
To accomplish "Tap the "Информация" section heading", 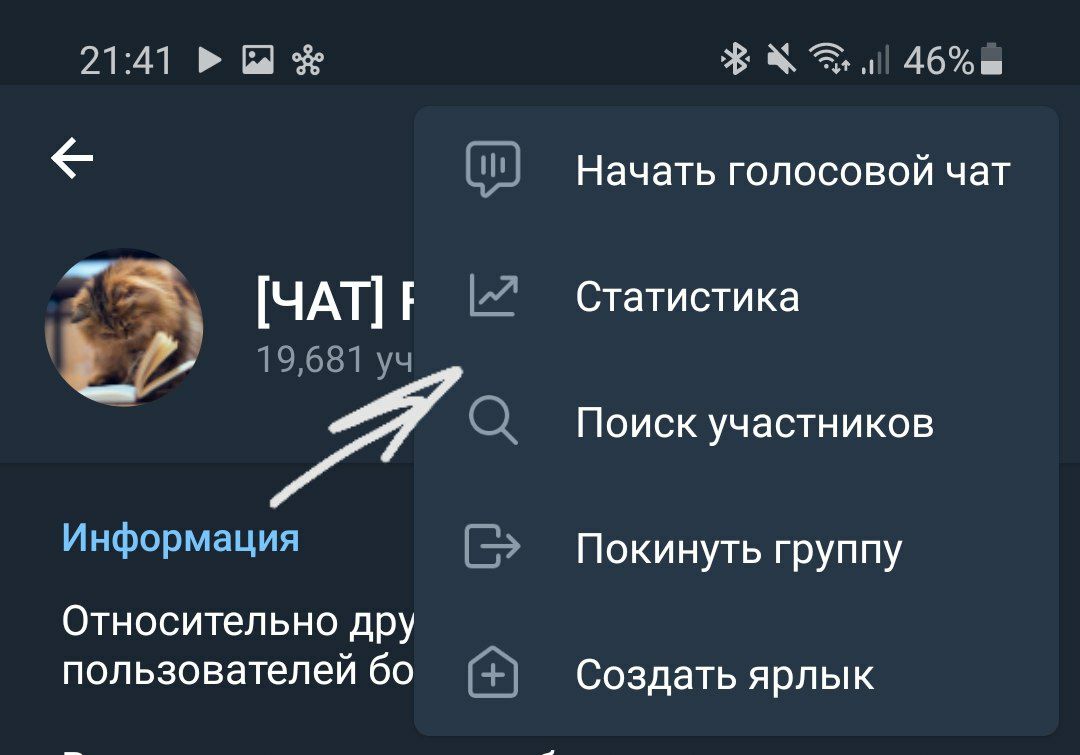I will click(180, 538).
